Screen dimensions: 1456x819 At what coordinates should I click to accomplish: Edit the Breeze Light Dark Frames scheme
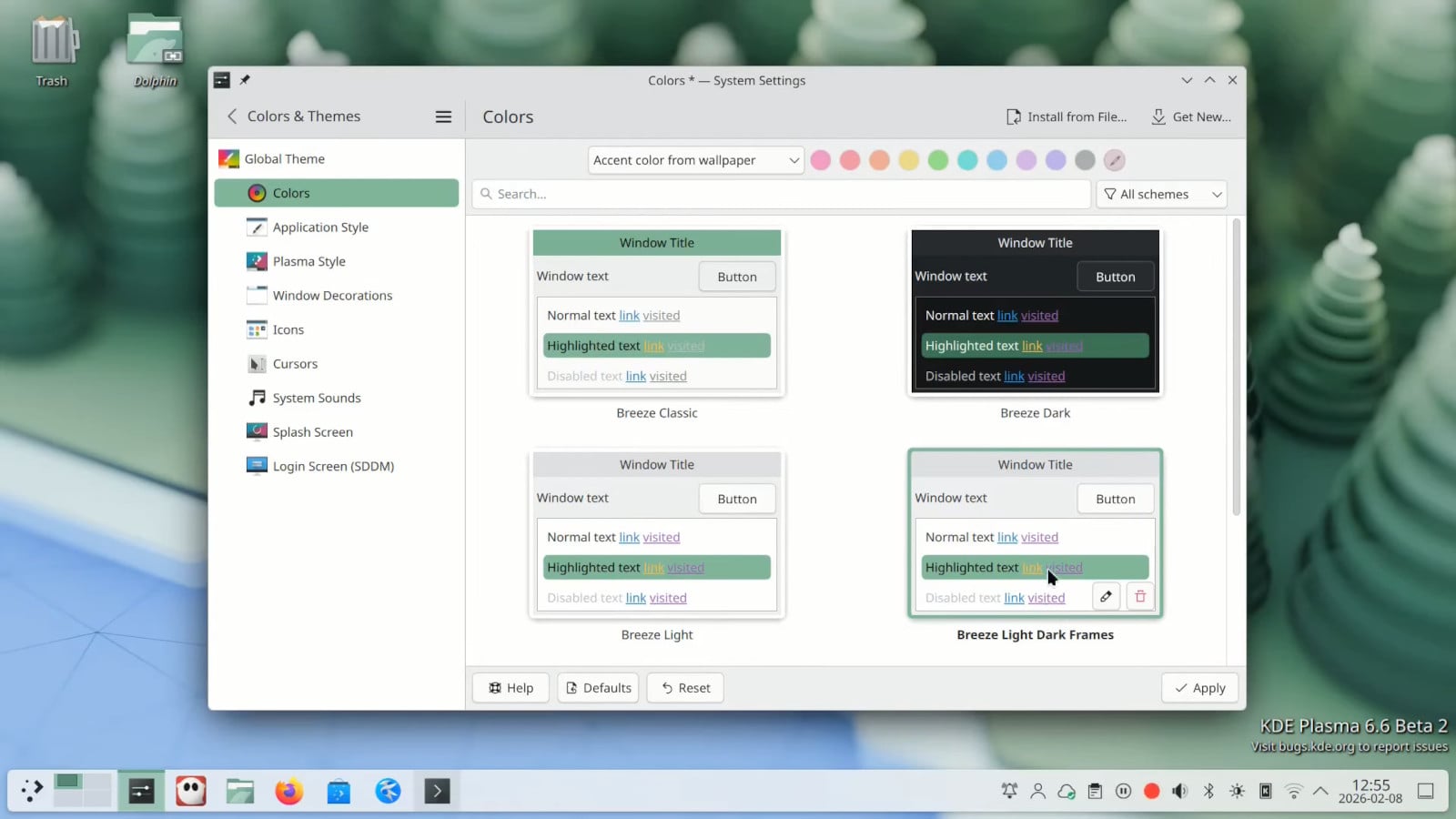(1106, 596)
